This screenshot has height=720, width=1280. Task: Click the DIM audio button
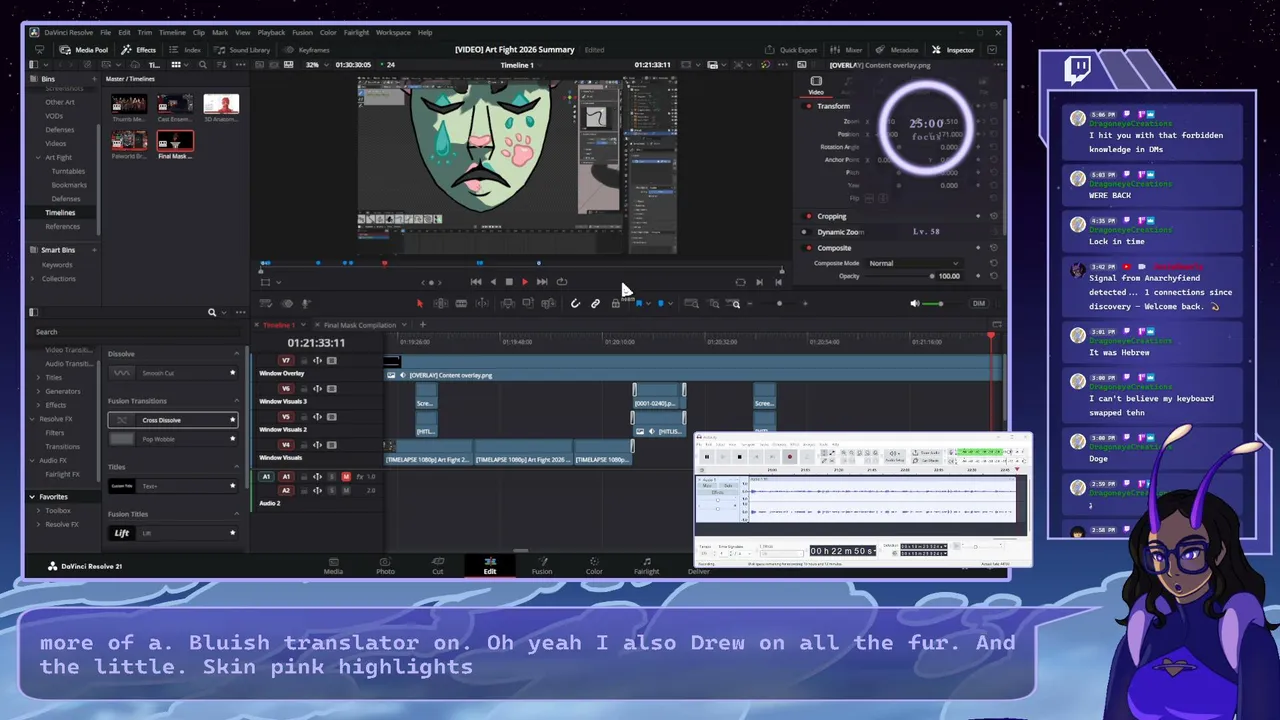tap(979, 303)
